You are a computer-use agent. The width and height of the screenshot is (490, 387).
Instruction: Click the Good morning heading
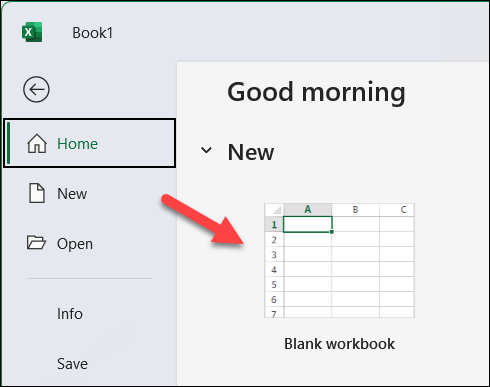316,92
